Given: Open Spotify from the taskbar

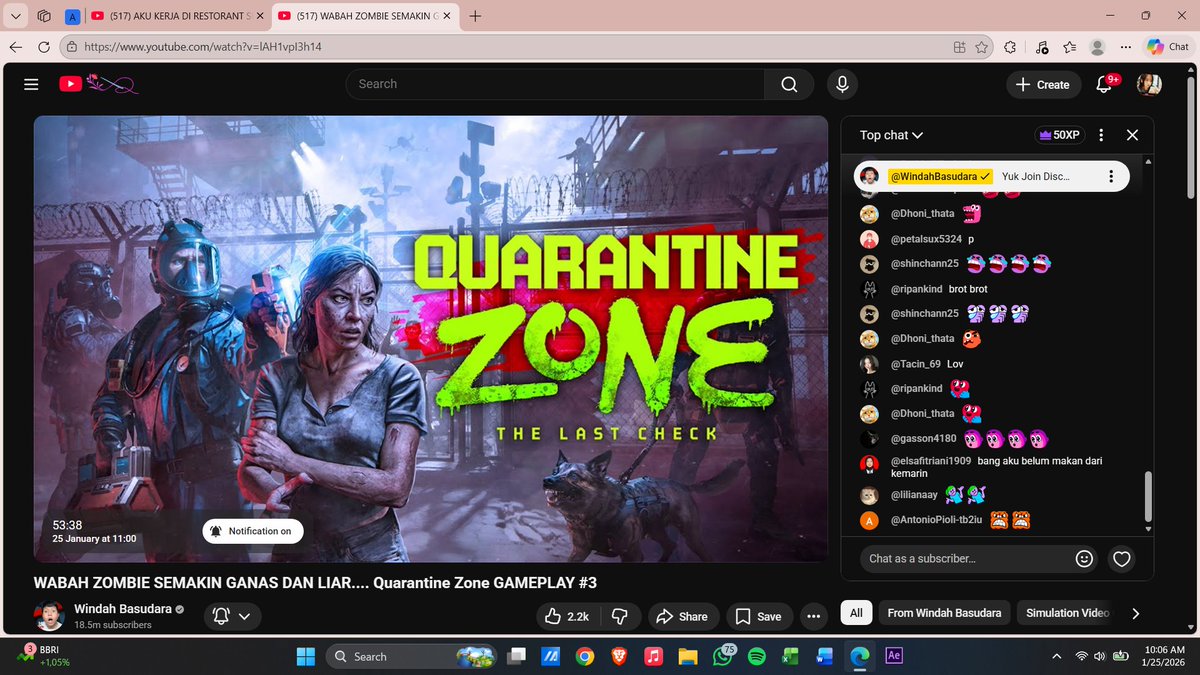Looking at the screenshot, I should tap(756, 656).
